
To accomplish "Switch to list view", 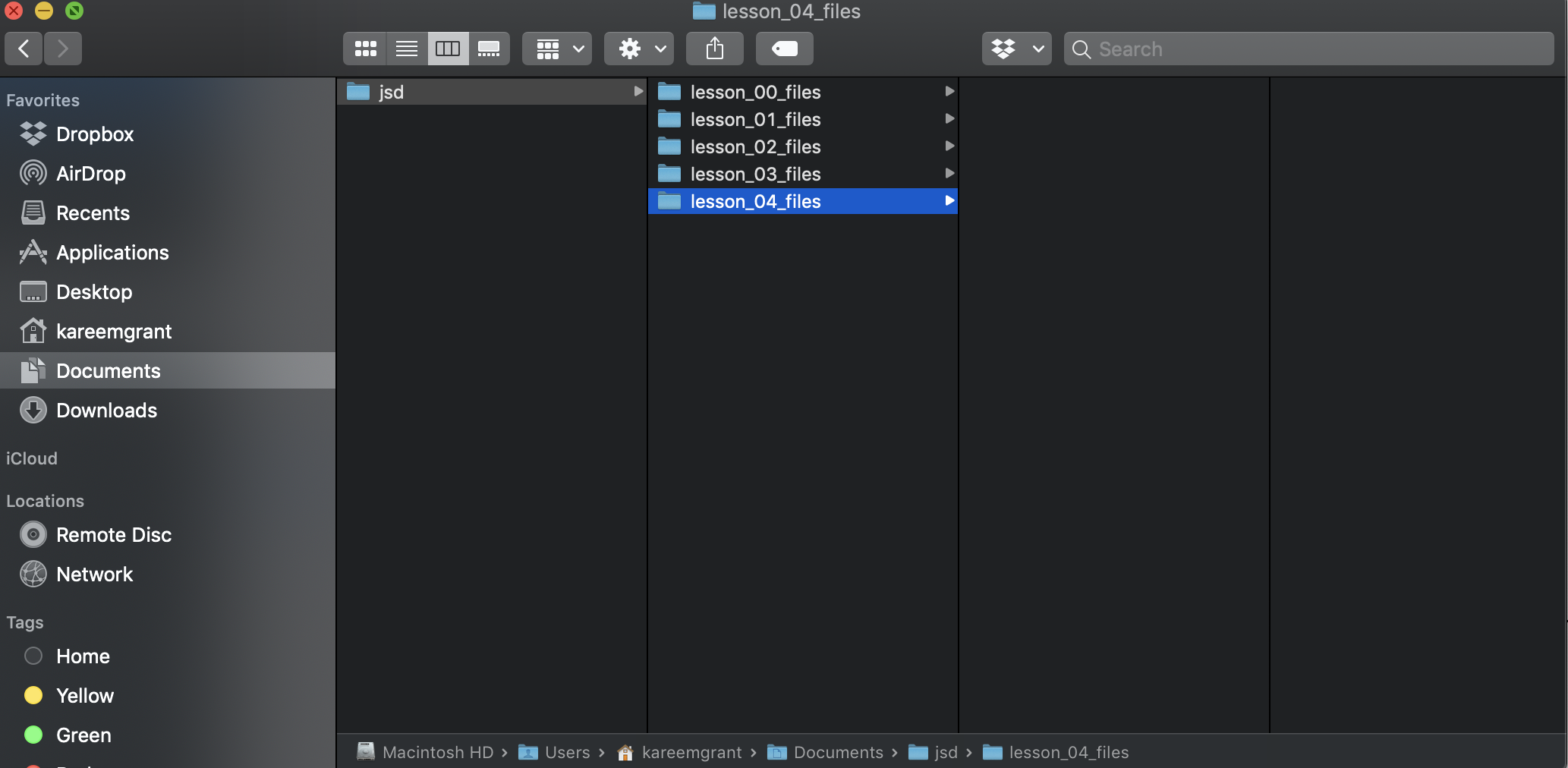I will 407,49.
